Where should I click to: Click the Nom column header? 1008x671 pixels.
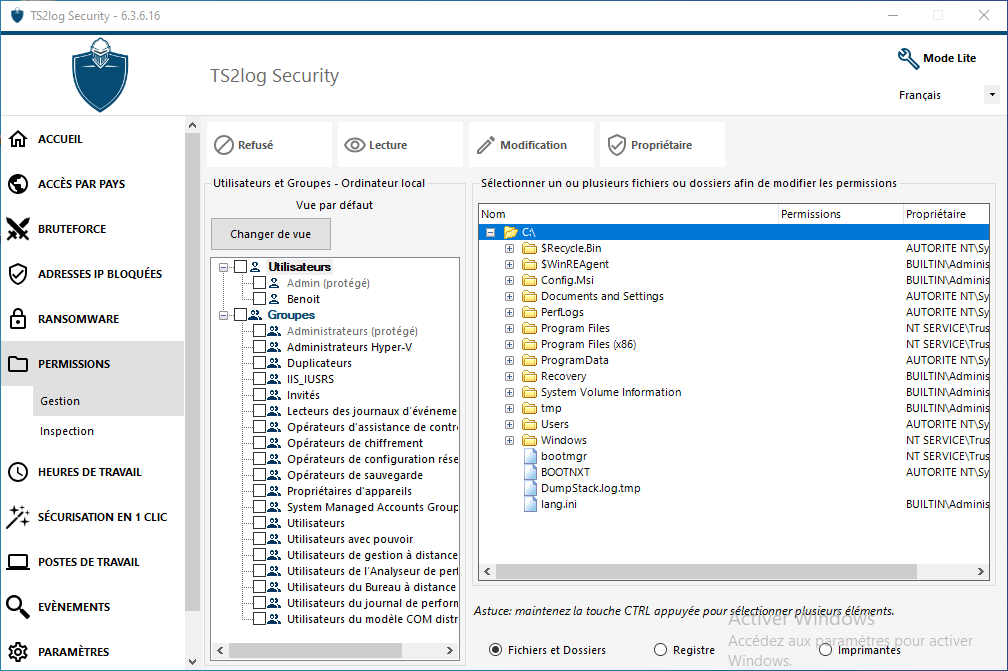[x=629, y=214]
